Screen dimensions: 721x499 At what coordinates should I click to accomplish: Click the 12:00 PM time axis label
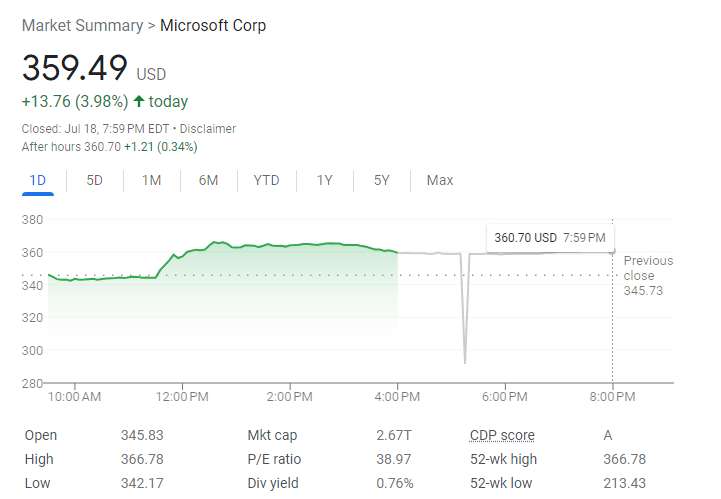coord(183,396)
